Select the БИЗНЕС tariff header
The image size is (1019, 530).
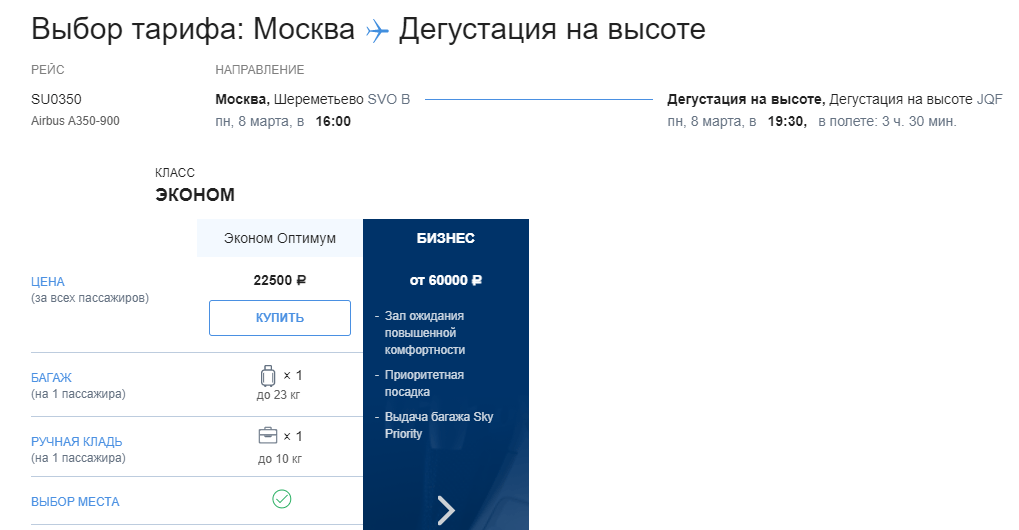point(446,238)
